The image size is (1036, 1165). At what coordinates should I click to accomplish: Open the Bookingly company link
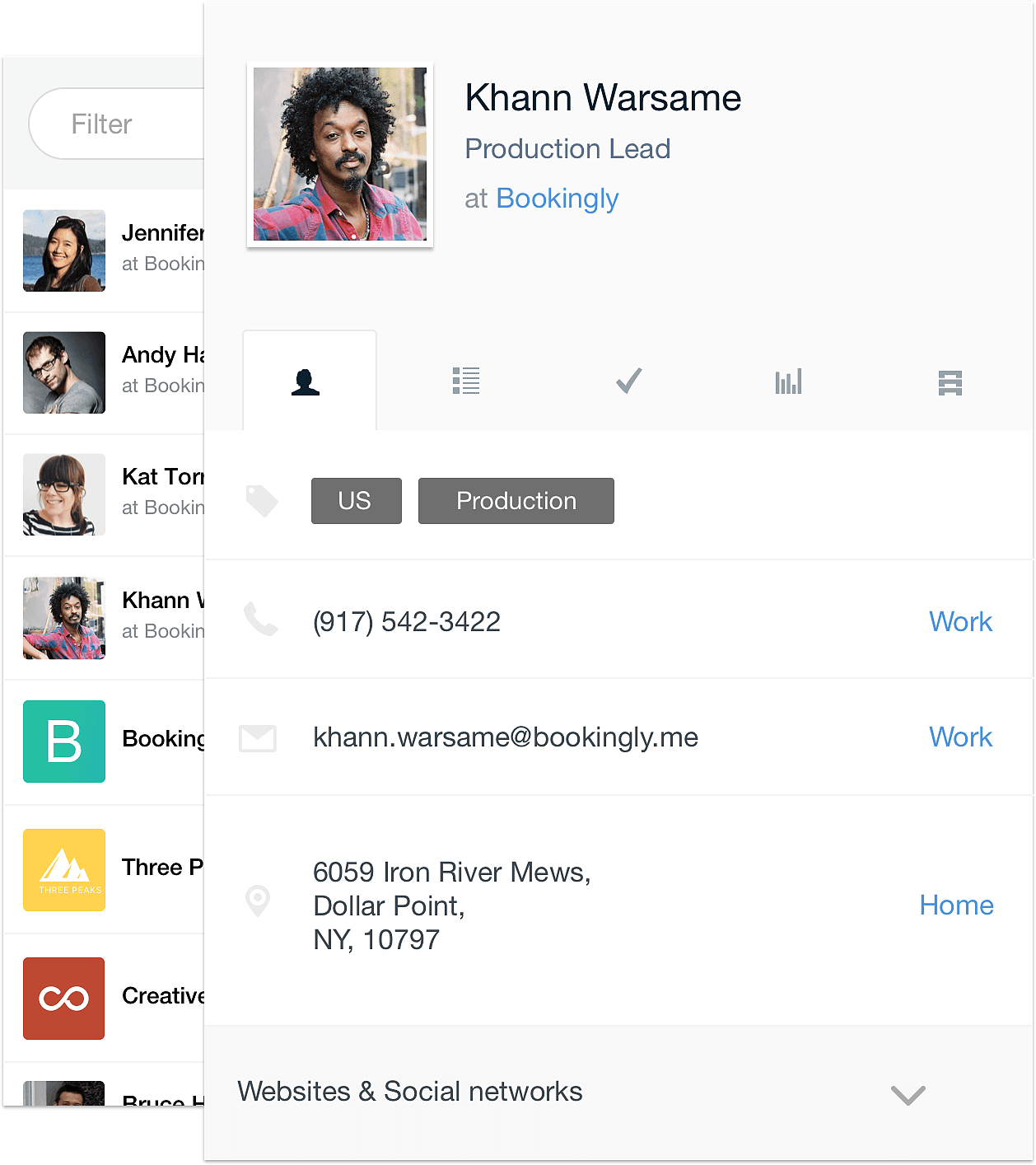point(558,199)
